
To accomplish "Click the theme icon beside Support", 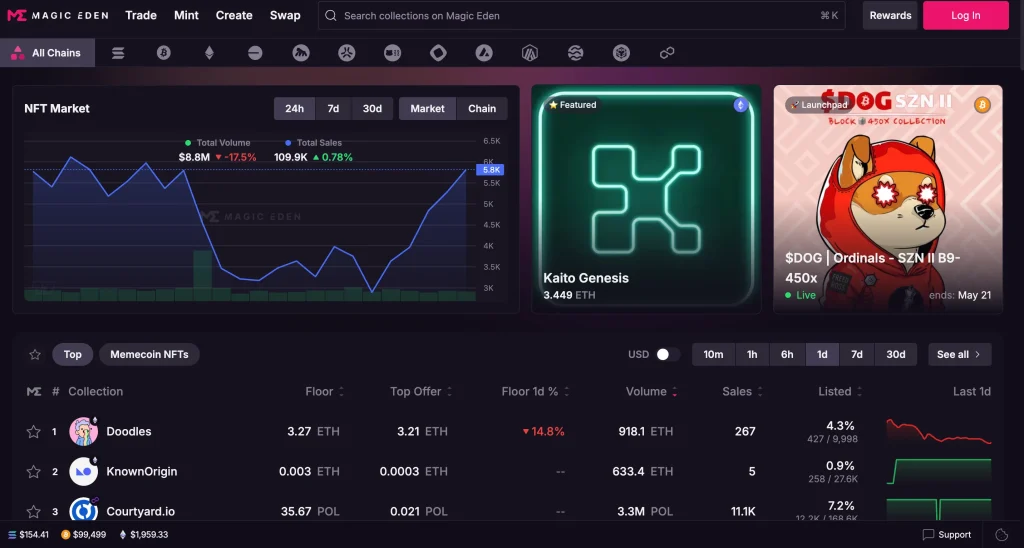I will [1002, 534].
